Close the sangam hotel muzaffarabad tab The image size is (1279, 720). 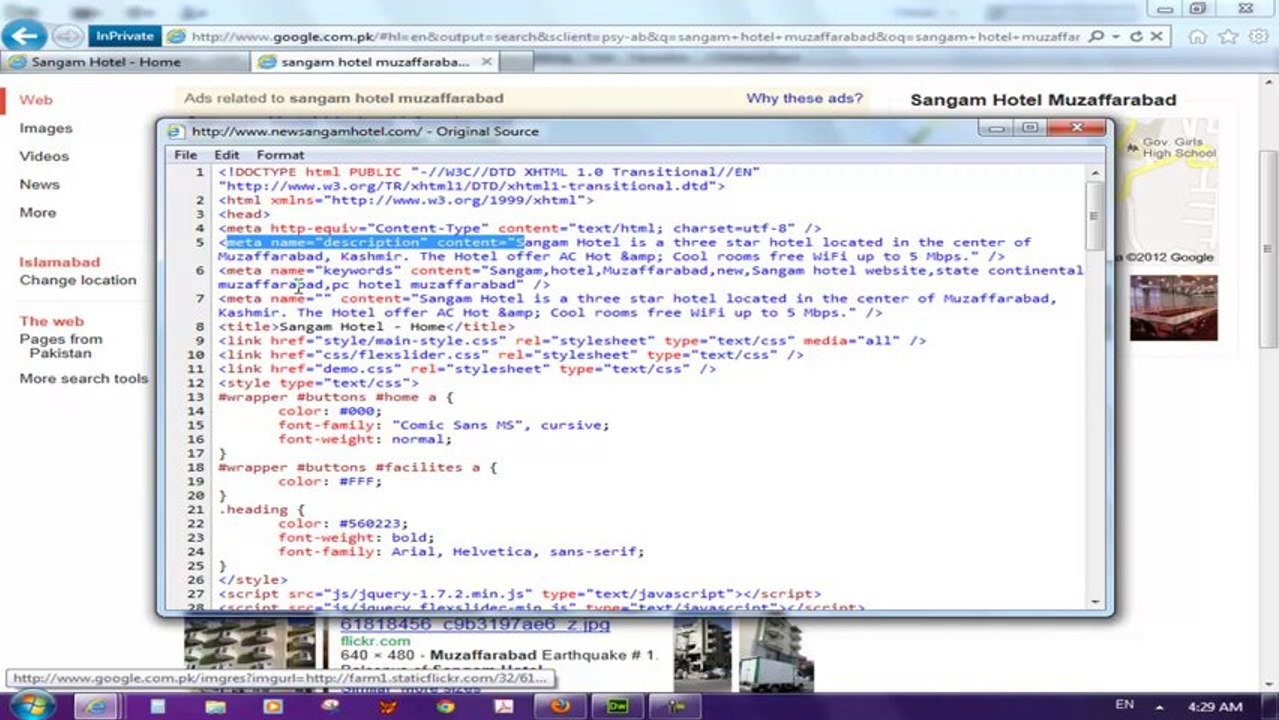487,62
